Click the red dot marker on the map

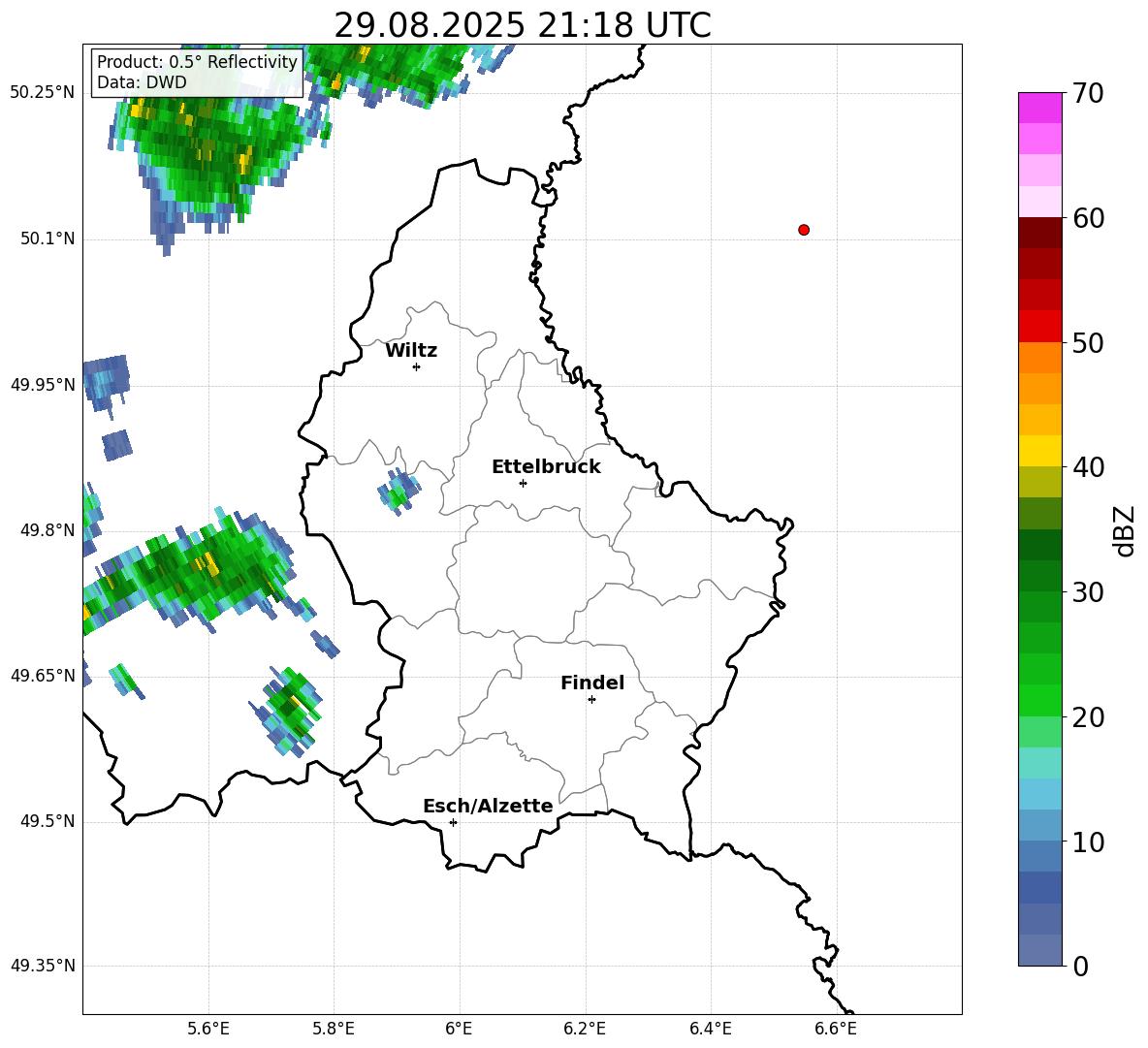(x=803, y=230)
